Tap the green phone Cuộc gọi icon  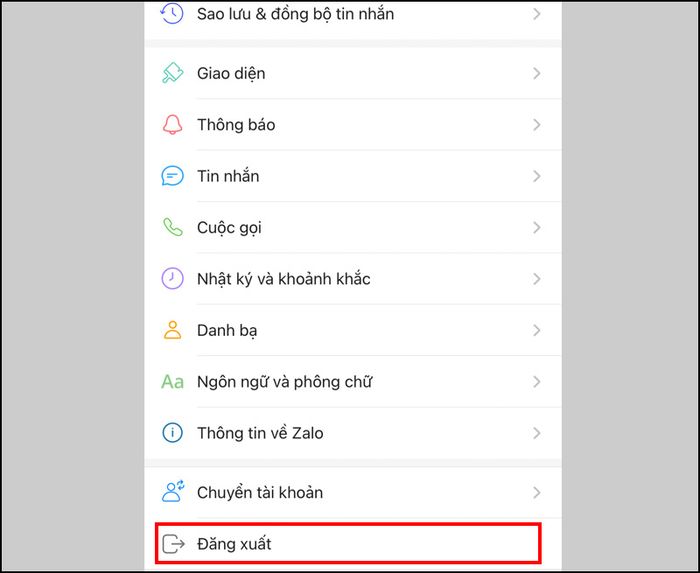point(172,227)
